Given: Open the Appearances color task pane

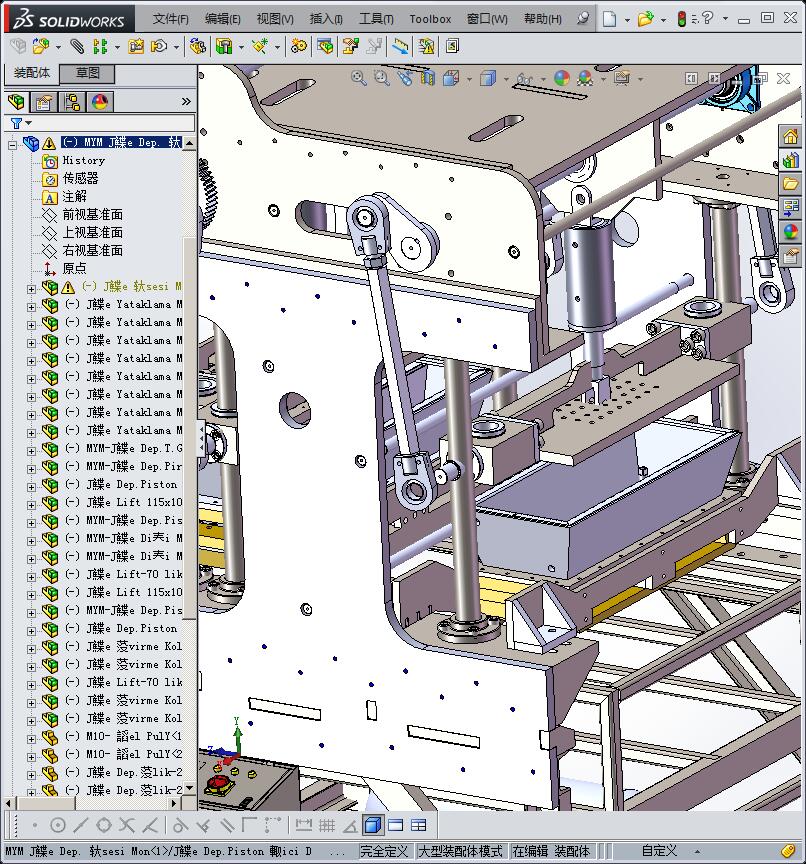Looking at the screenshot, I should [x=790, y=232].
